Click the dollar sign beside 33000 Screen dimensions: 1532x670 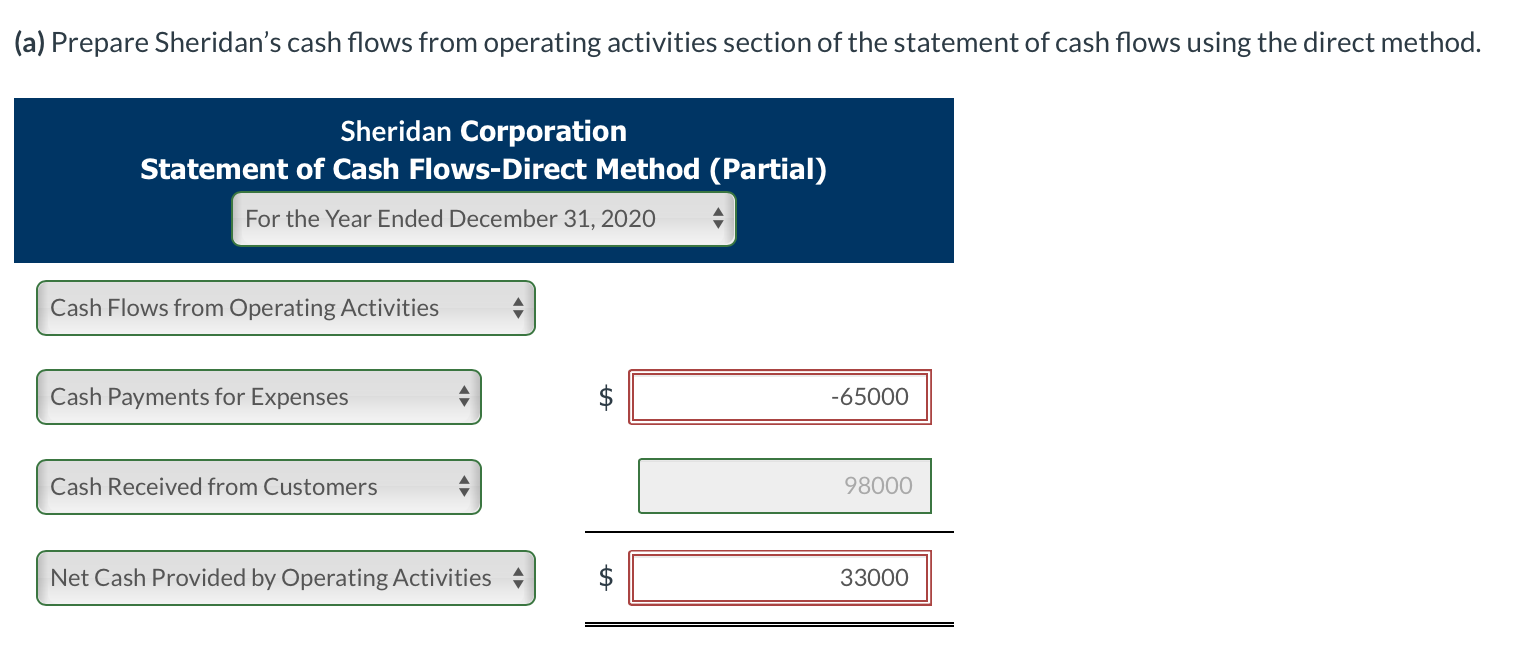tap(604, 578)
